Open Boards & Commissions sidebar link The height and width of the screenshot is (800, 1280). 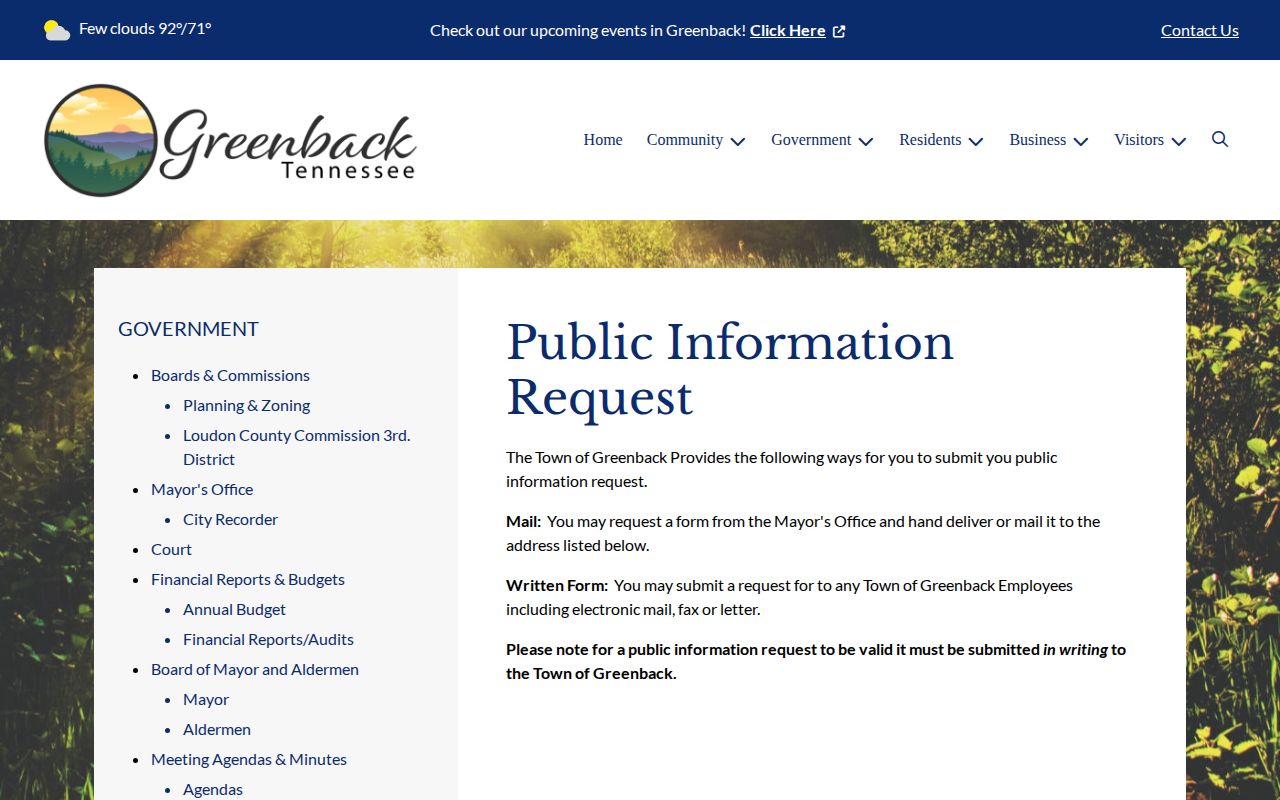click(230, 375)
